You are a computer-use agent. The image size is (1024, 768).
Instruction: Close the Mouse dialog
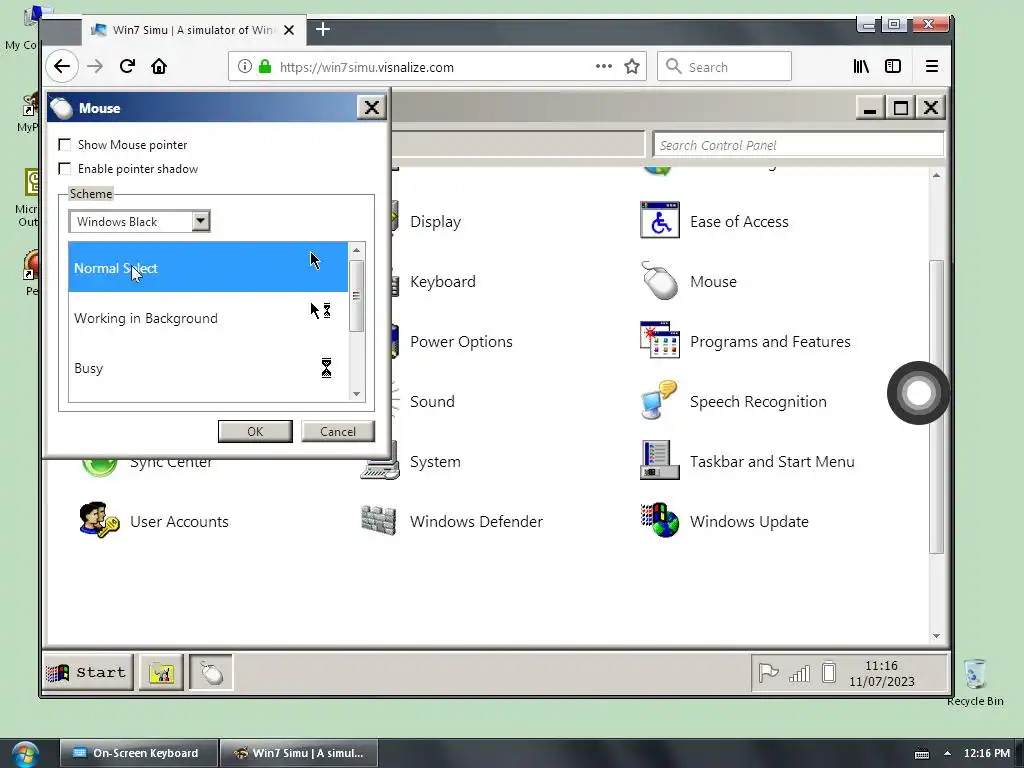372,107
